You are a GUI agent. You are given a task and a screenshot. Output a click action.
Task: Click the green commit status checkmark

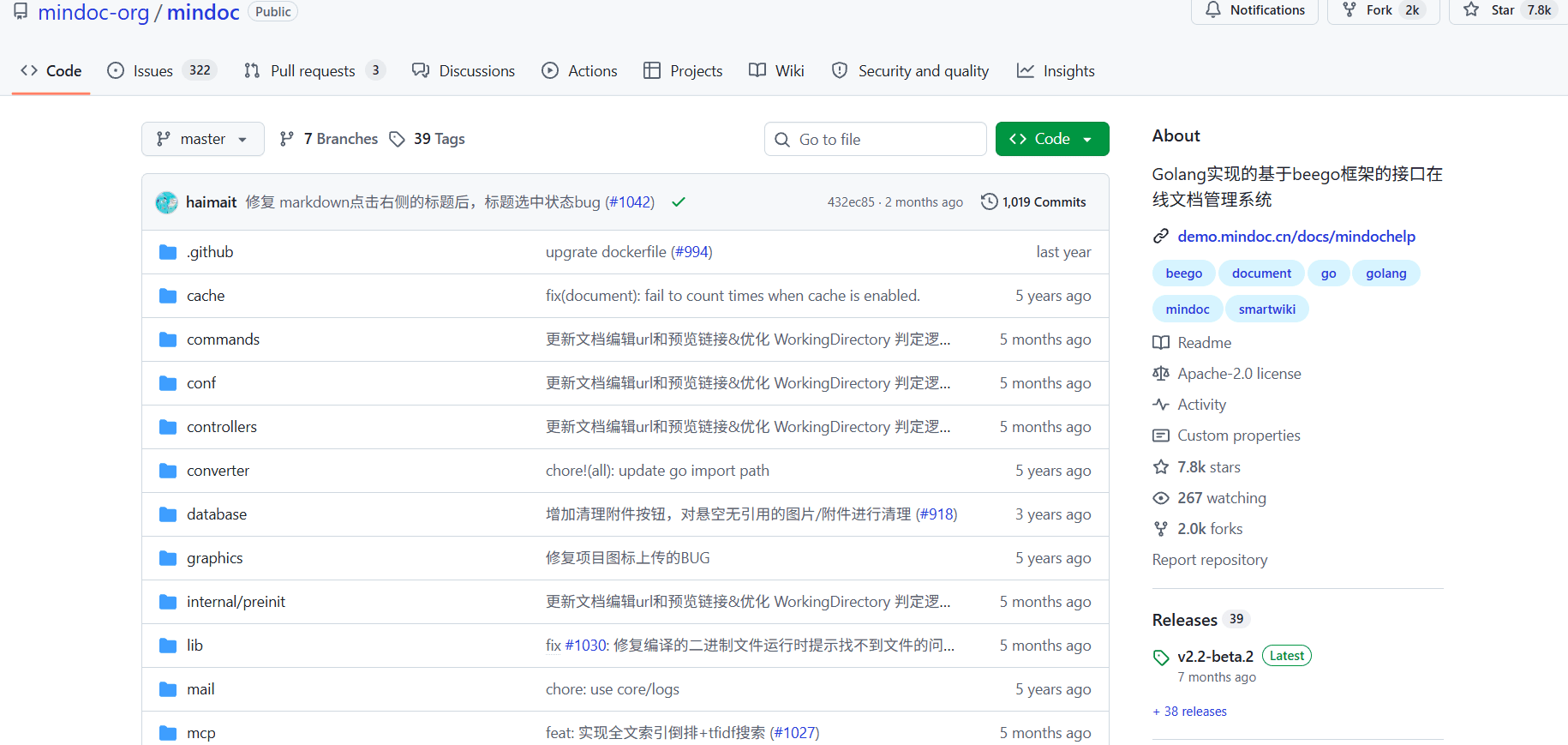click(679, 202)
